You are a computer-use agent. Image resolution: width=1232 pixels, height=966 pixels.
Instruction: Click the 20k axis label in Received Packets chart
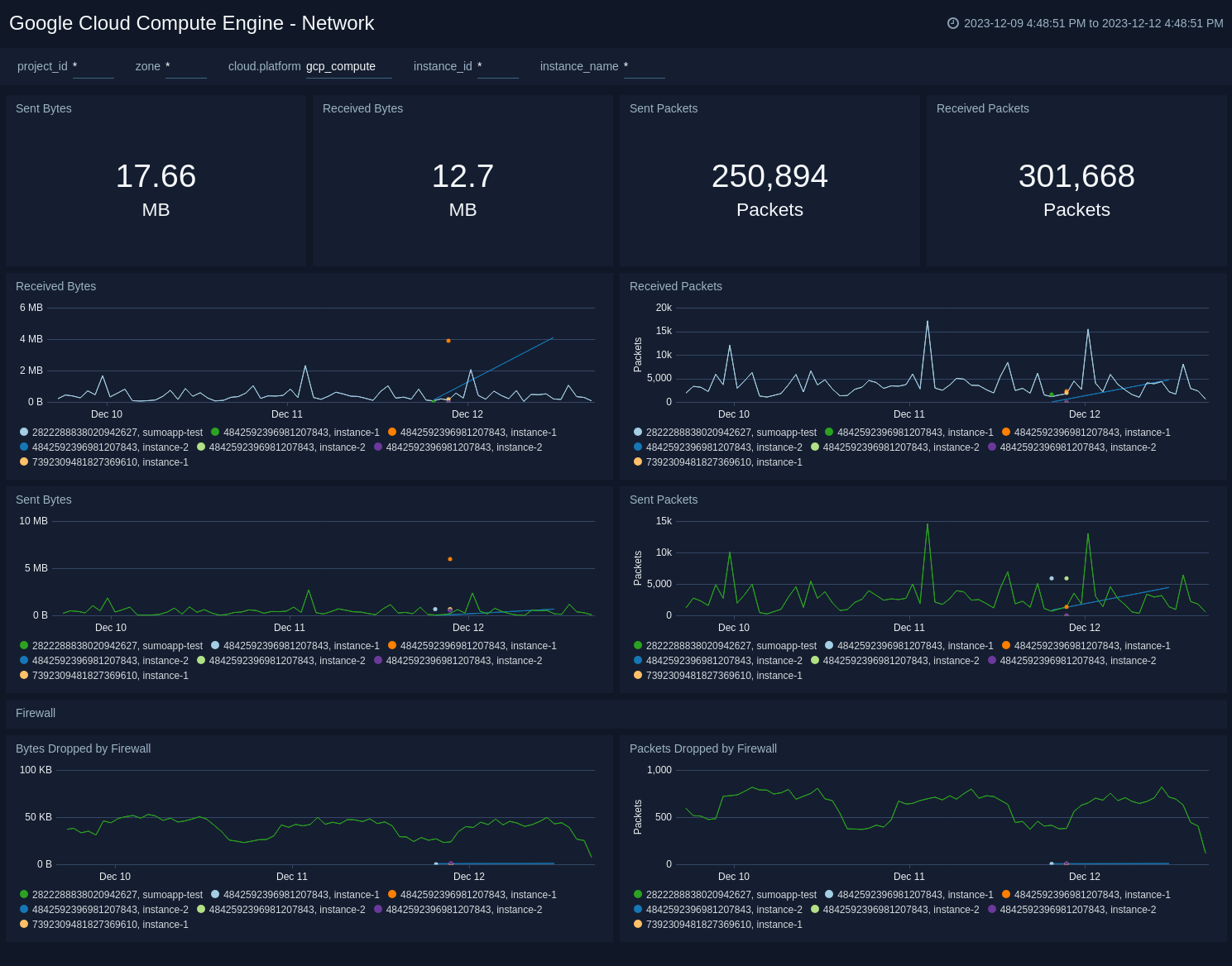664,308
